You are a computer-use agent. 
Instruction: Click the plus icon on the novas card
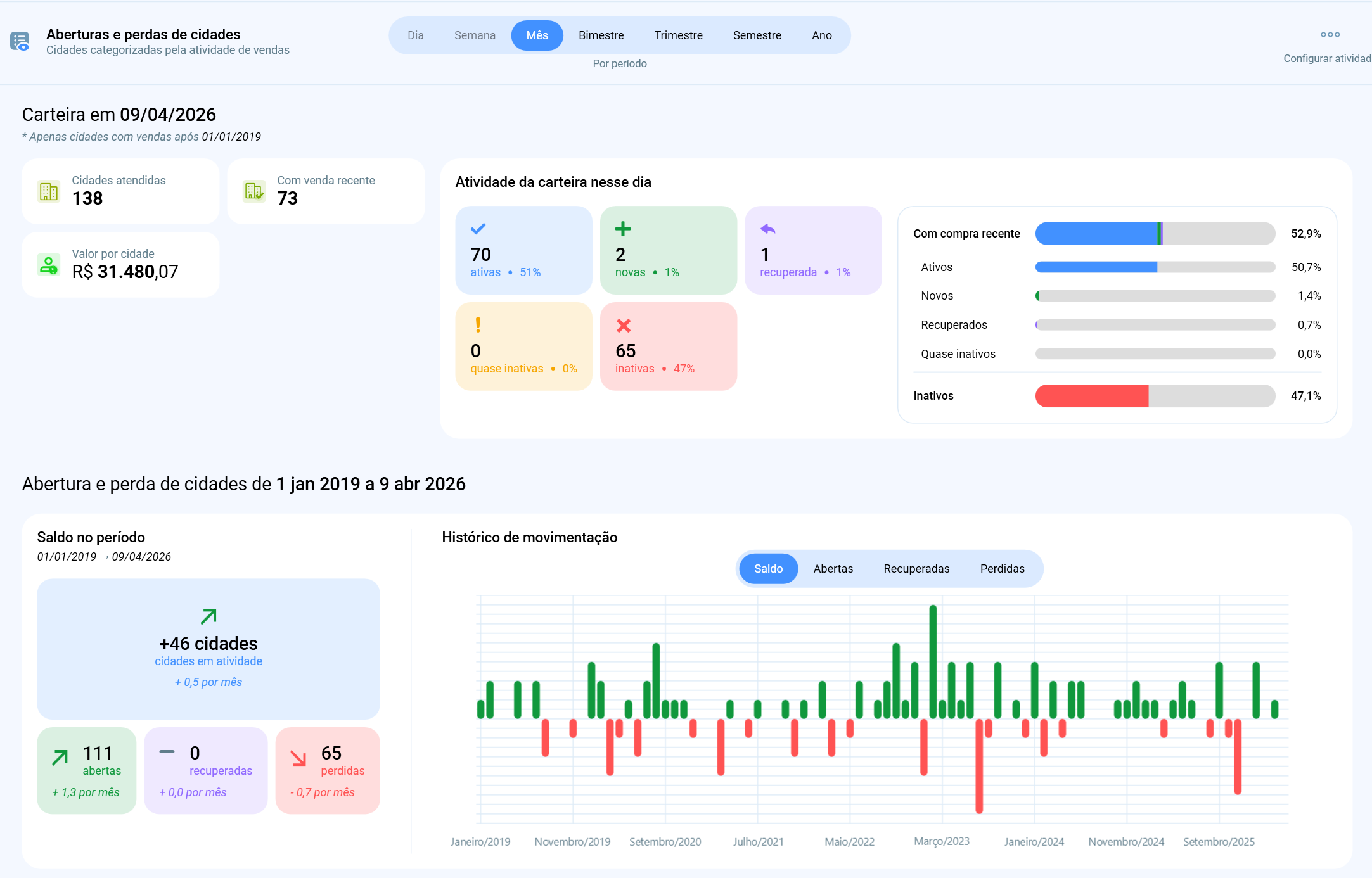click(624, 229)
